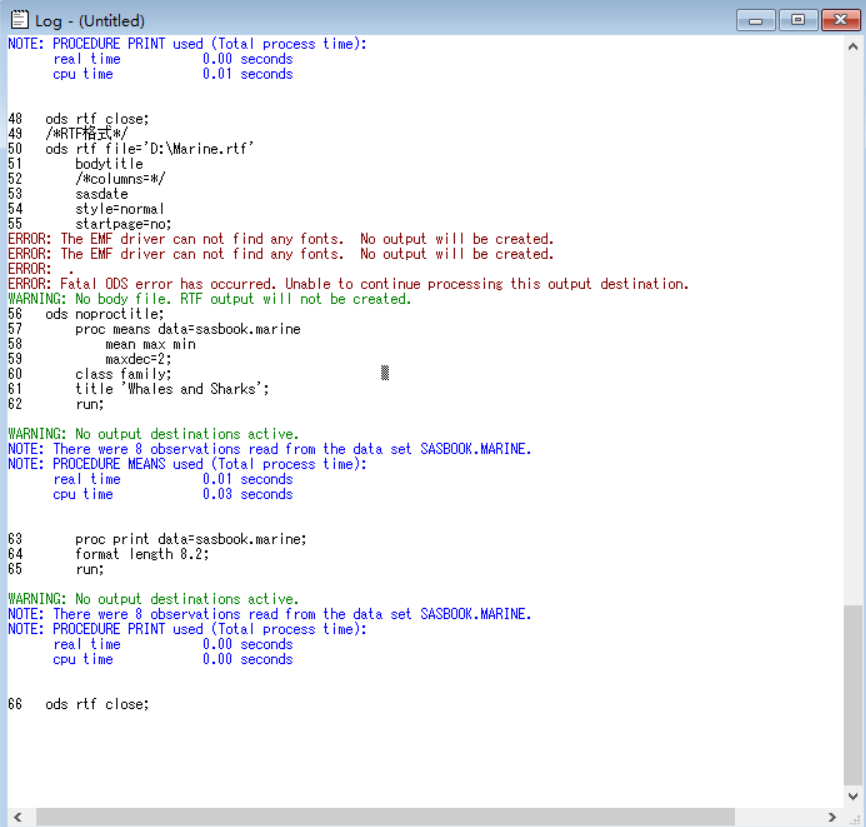This screenshot has width=866, height=827.
Task: Click the 'proc means data=sasbook.marine' line
Action: [187, 329]
